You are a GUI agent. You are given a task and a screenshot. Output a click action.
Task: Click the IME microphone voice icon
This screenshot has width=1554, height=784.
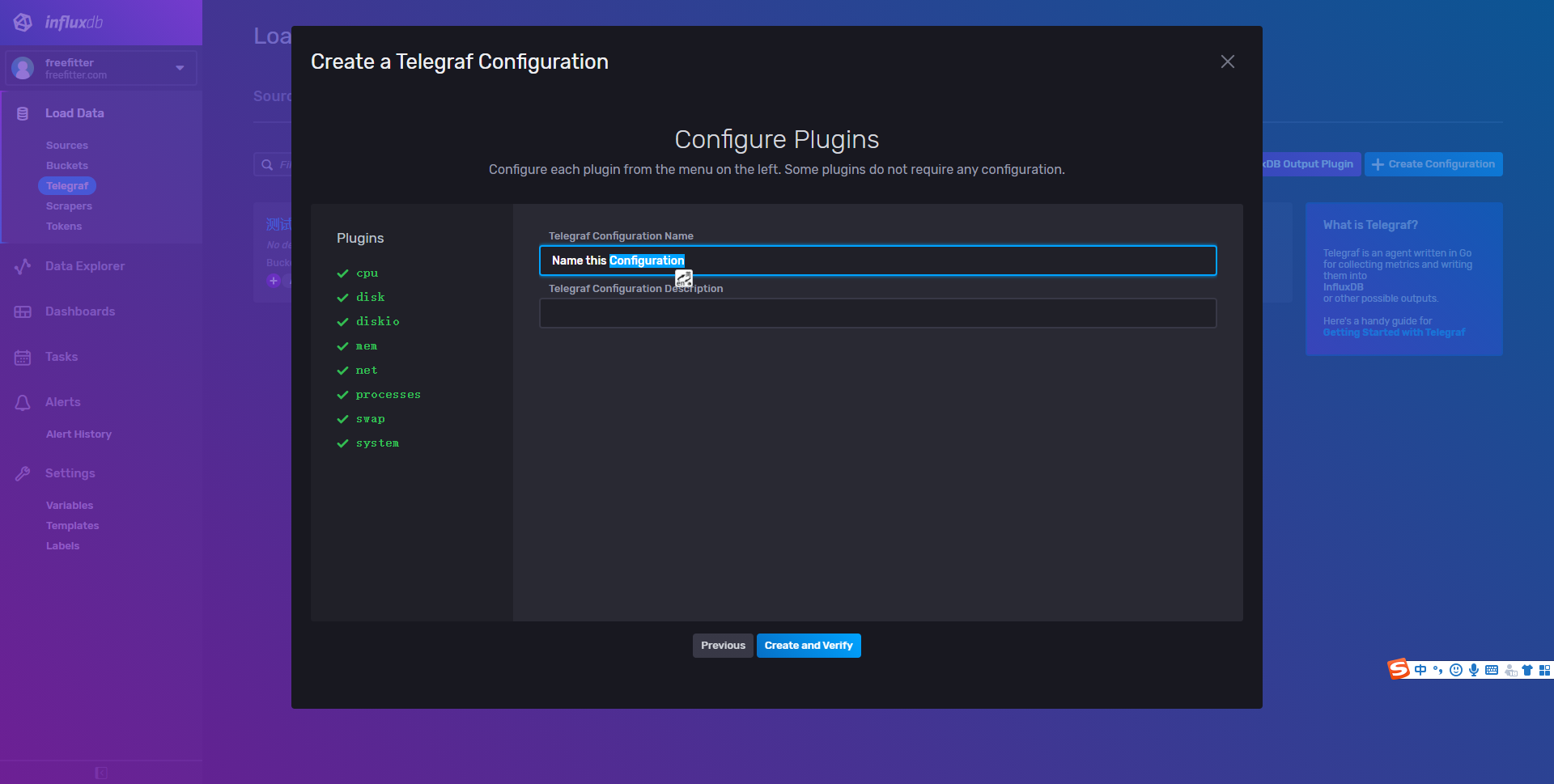(1474, 670)
